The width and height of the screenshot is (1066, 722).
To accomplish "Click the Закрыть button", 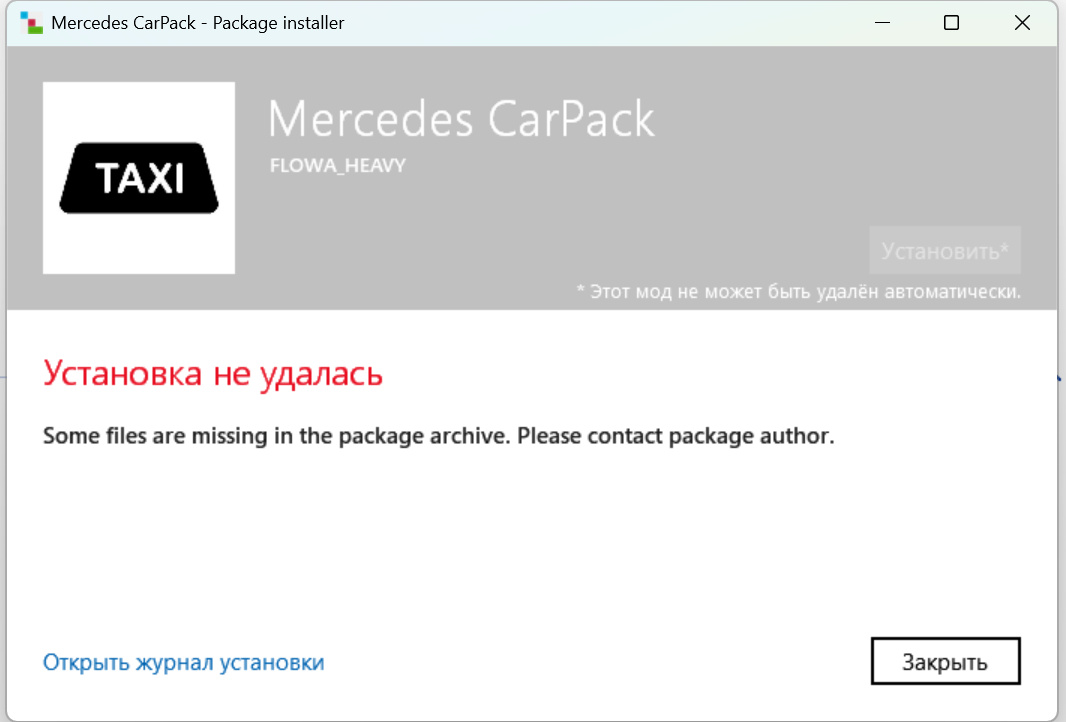I will (945, 661).
